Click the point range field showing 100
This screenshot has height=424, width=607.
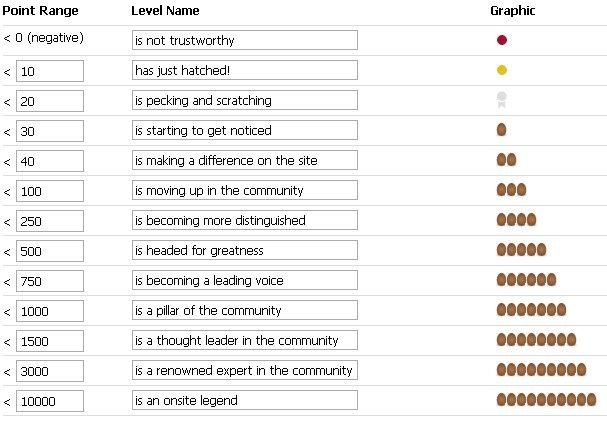pos(49,191)
